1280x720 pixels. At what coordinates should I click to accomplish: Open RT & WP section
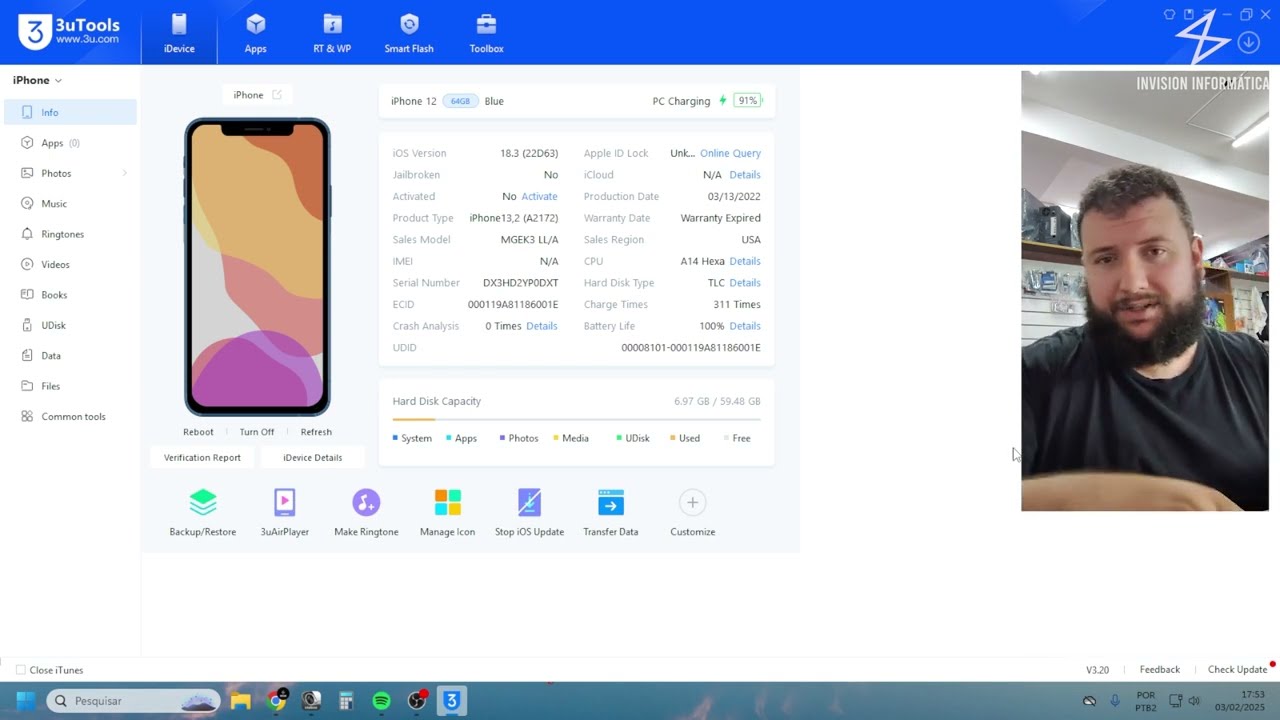pyautogui.click(x=332, y=32)
